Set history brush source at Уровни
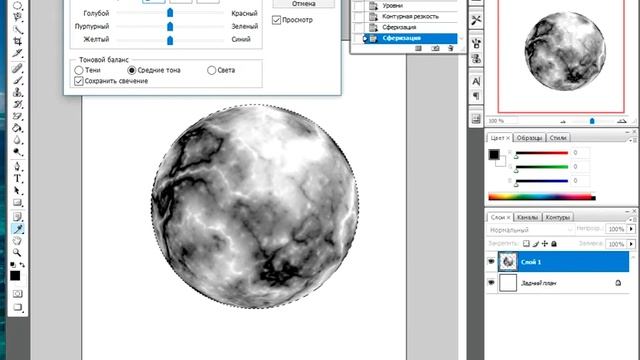Screen dimensions: 640x360 358,6
